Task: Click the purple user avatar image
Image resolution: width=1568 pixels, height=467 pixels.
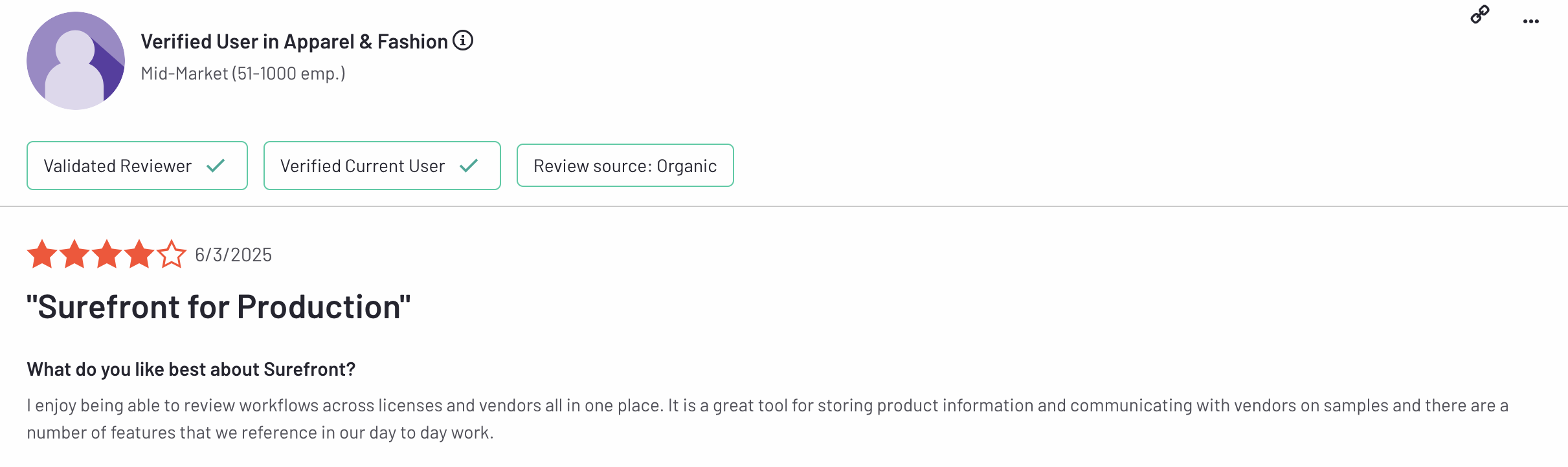Action: pyautogui.click(x=76, y=61)
